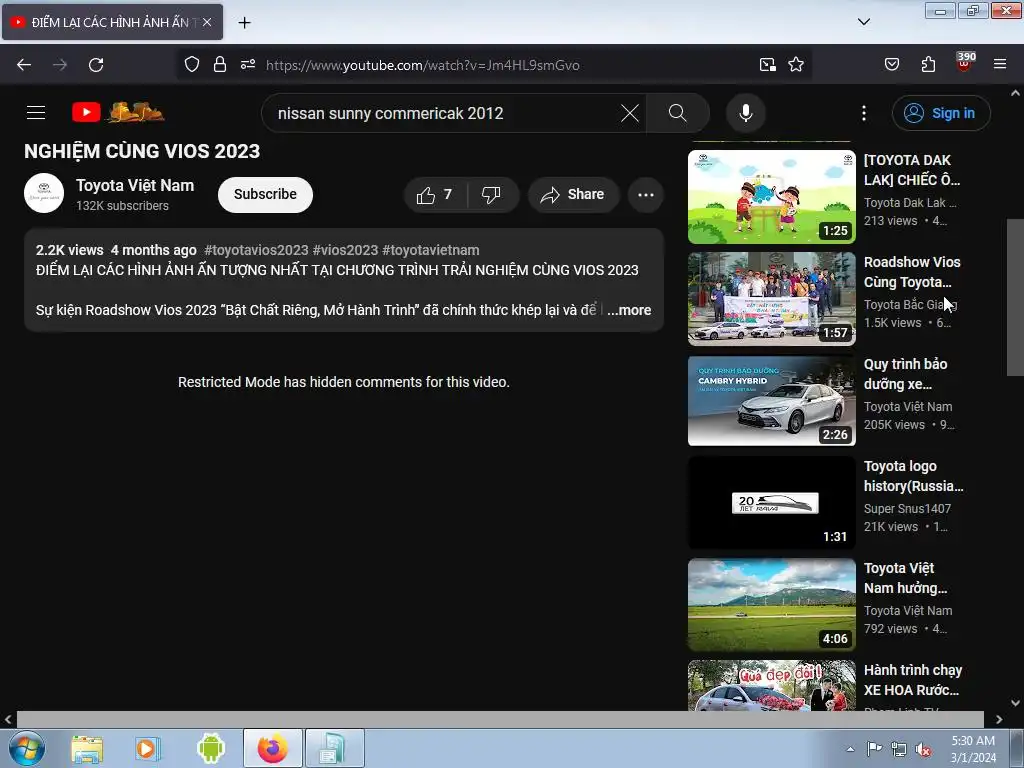This screenshot has height=768, width=1024.
Task: Click the YouTube logo to go home
Action: (118, 112)
